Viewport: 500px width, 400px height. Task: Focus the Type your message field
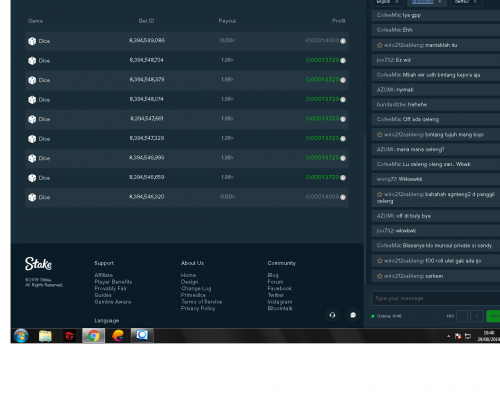[x=436, y=298]
